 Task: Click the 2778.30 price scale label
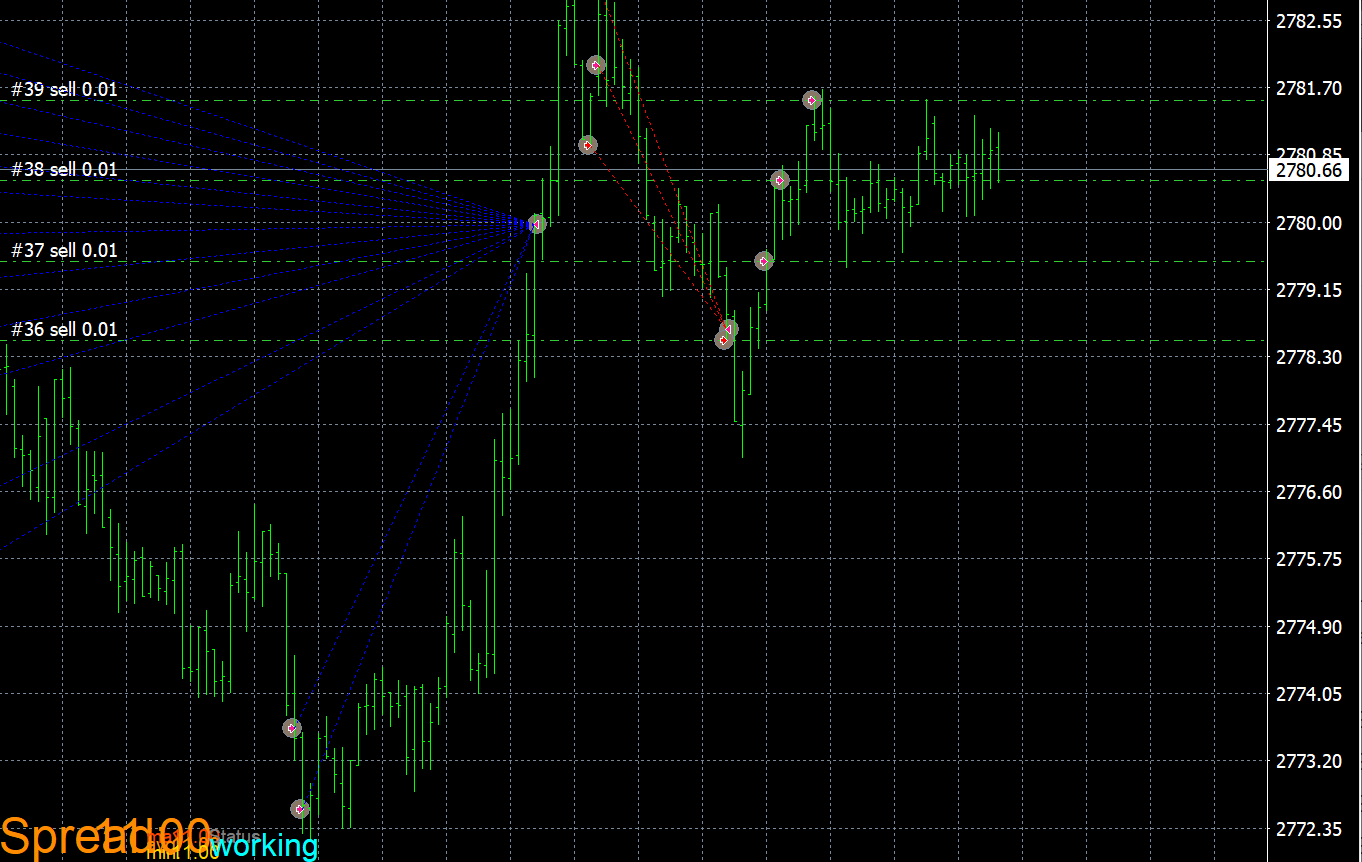coord(1309,357)
